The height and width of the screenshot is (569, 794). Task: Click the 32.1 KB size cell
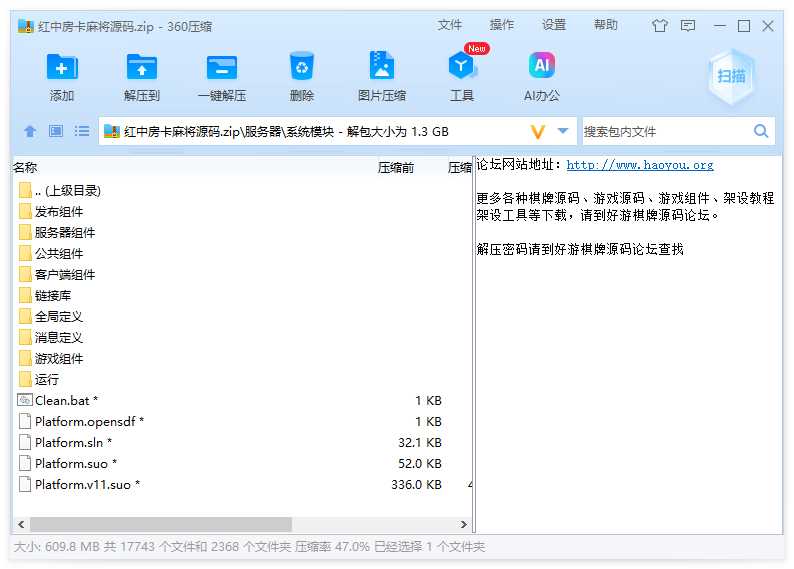420,442
